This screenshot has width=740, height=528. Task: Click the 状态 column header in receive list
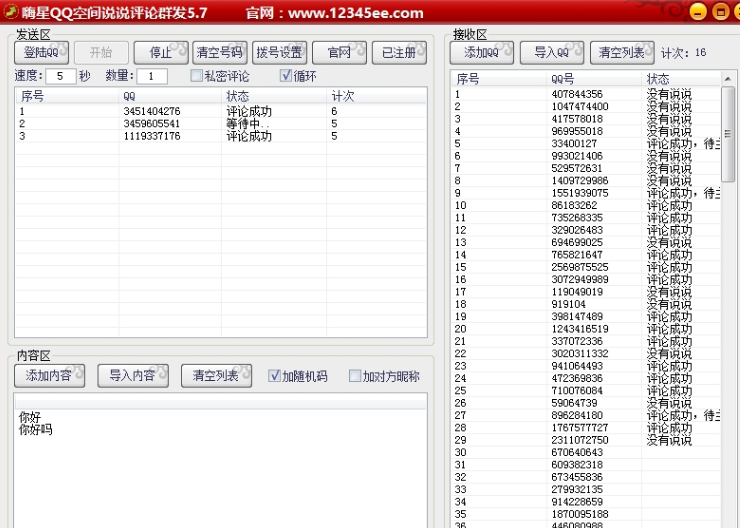tap(681, 79)
